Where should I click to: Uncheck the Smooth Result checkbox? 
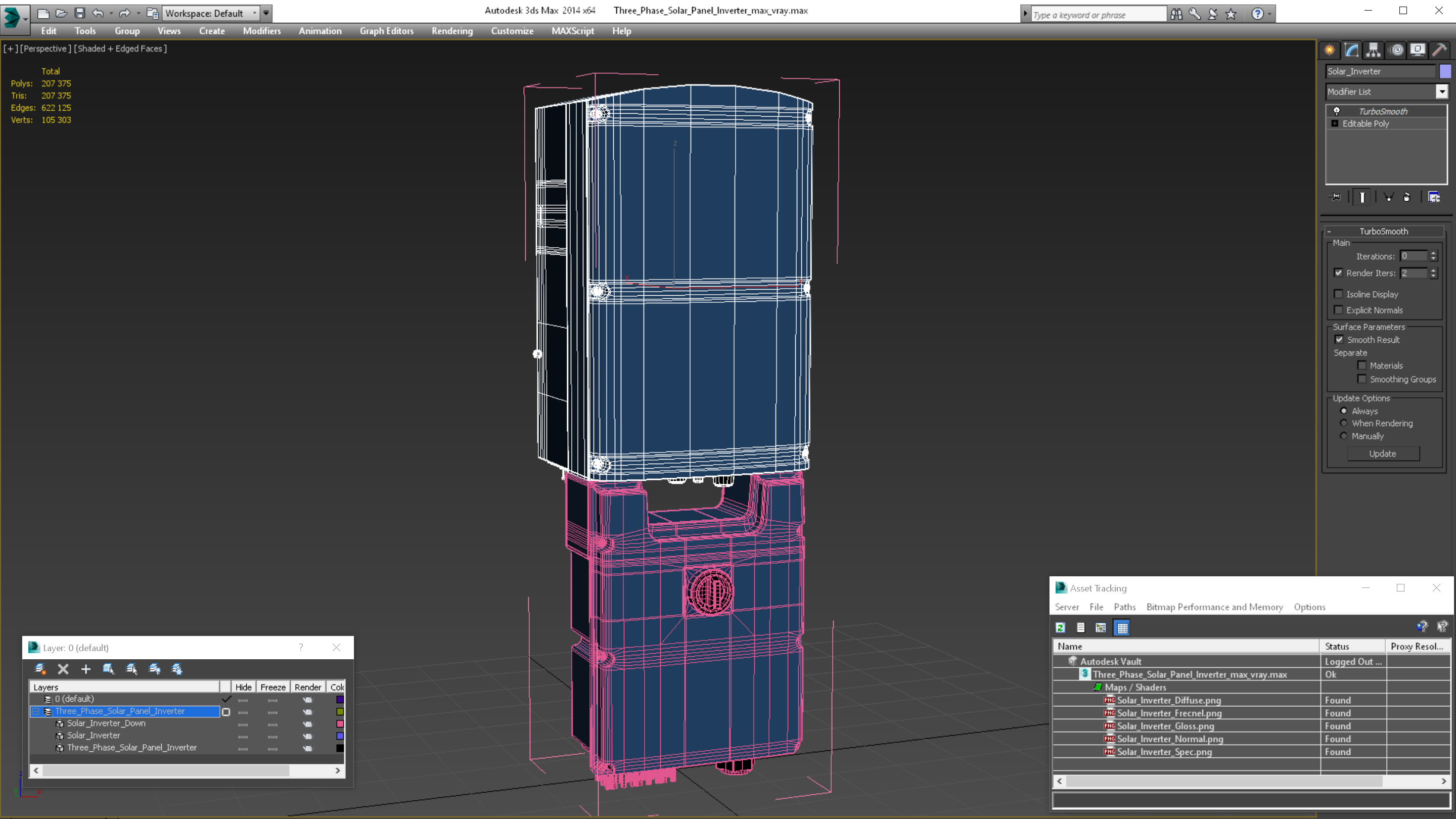point(1339,340)
